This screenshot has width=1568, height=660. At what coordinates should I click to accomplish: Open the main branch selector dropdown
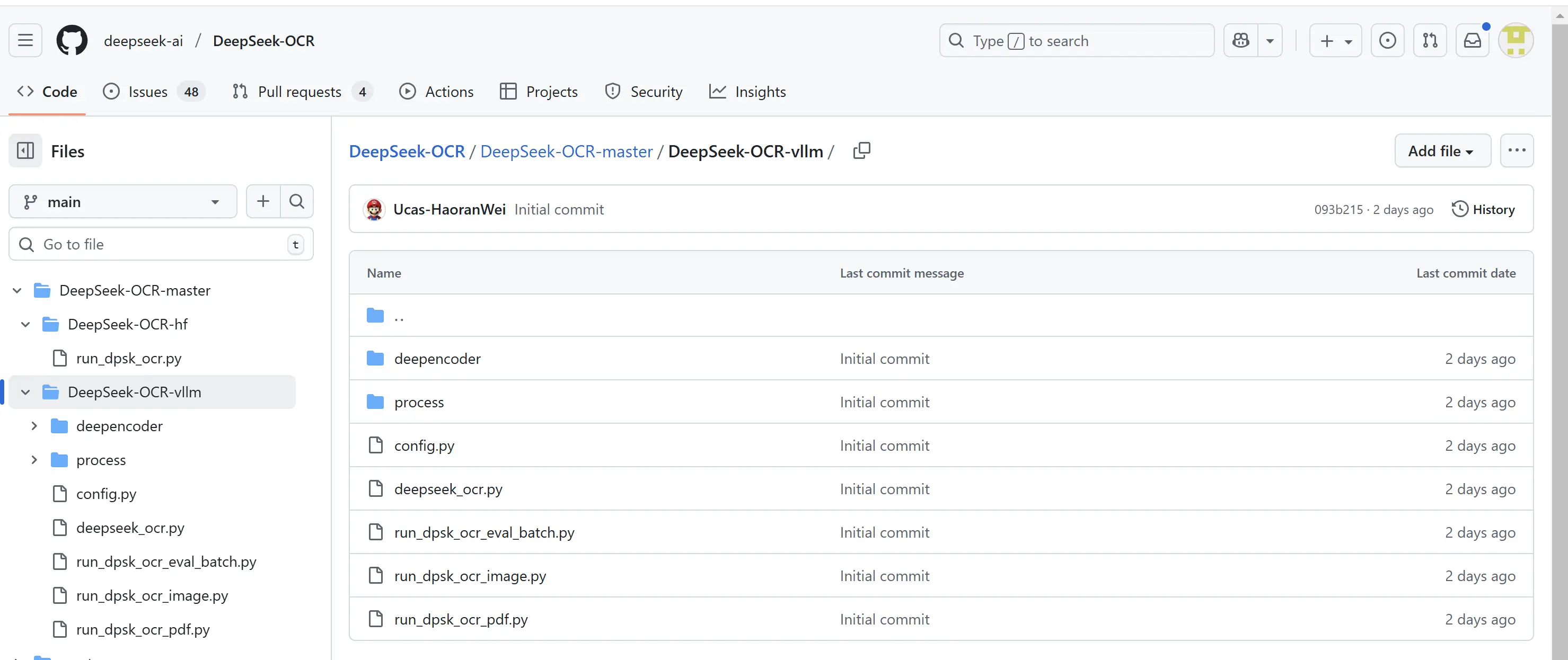pos(122,202)
